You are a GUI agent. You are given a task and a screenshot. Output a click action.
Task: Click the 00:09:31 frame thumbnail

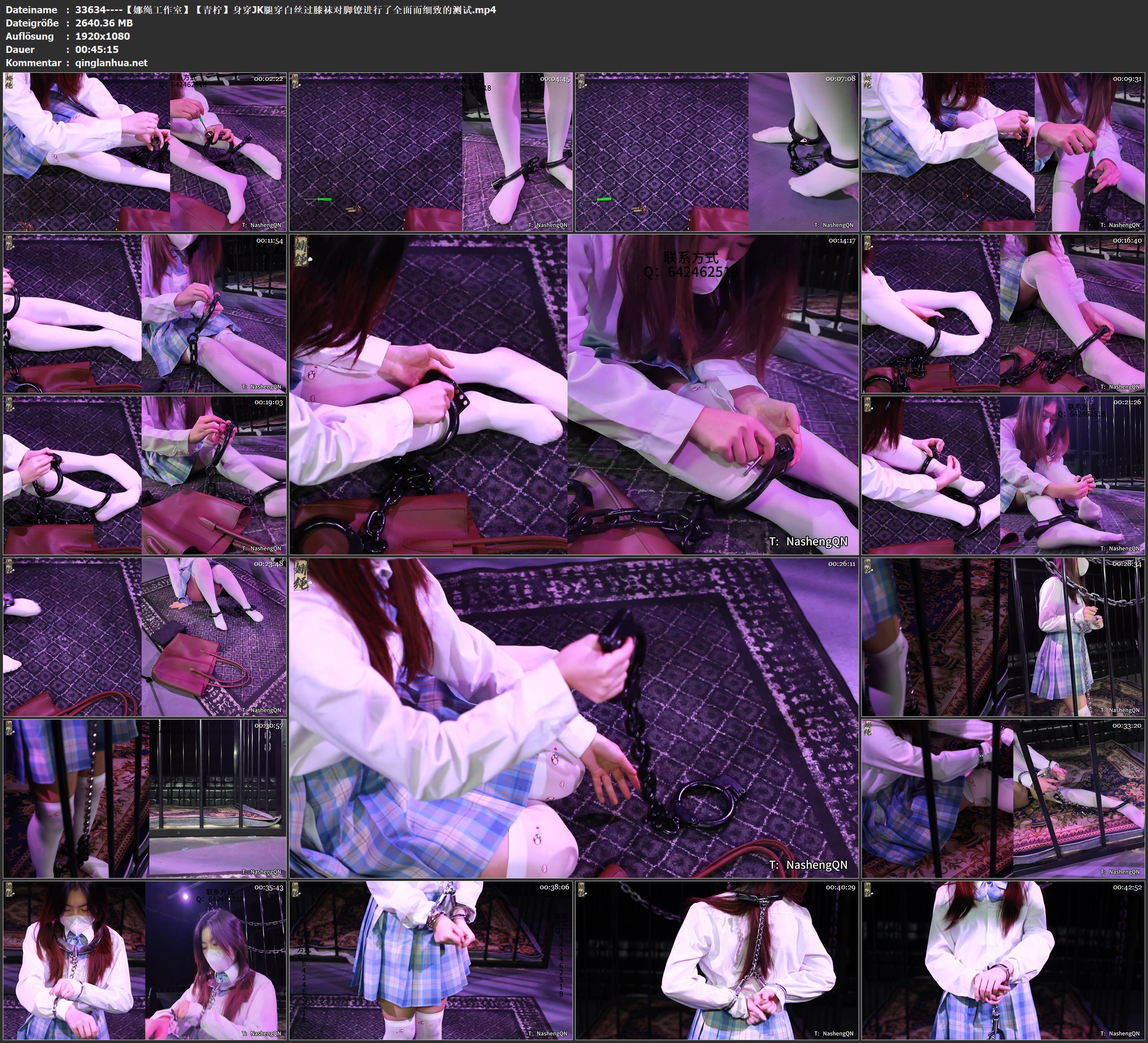pos(1003,152)
